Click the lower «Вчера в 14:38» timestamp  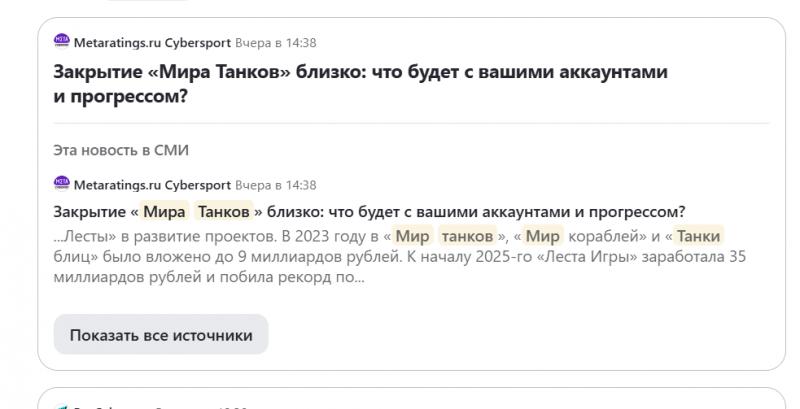tap(276, 185)
